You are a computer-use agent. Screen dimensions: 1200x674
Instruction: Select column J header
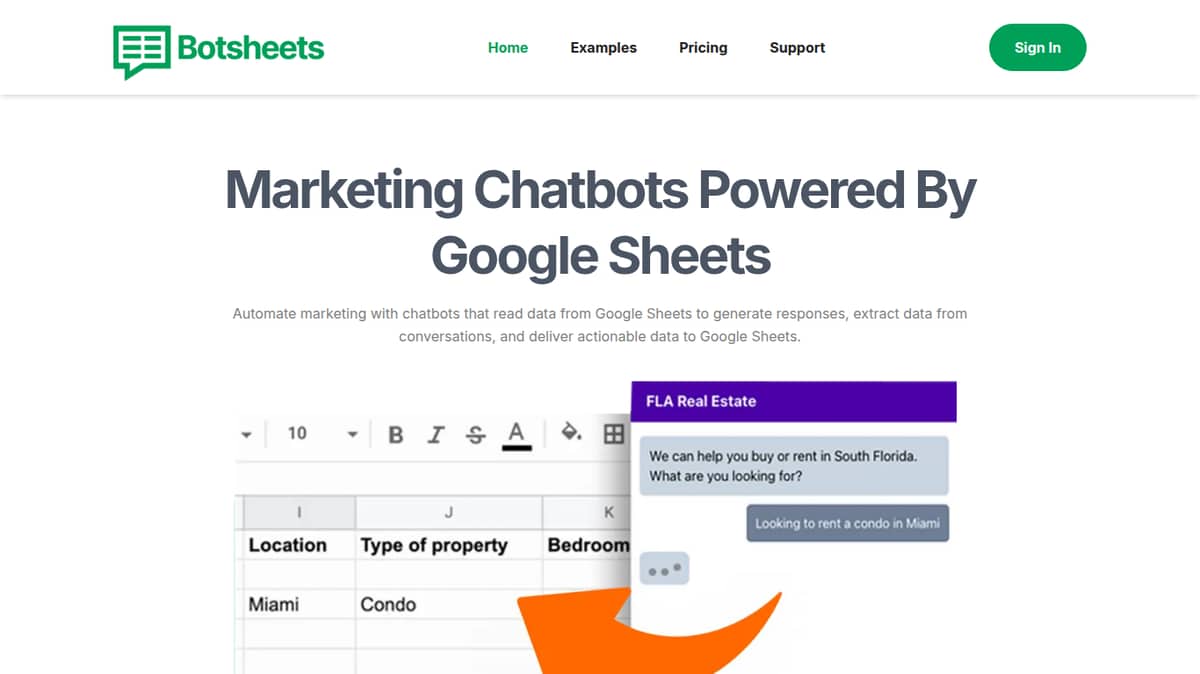(x=449, y=512)
